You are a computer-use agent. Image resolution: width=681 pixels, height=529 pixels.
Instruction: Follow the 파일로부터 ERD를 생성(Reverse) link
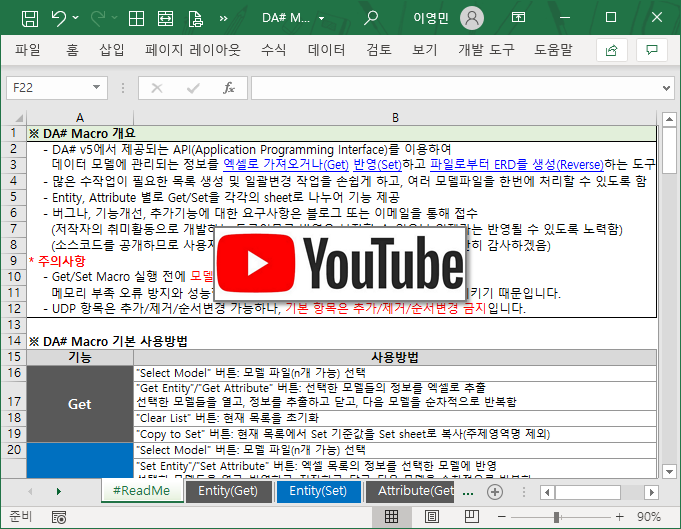coord(517,165)
